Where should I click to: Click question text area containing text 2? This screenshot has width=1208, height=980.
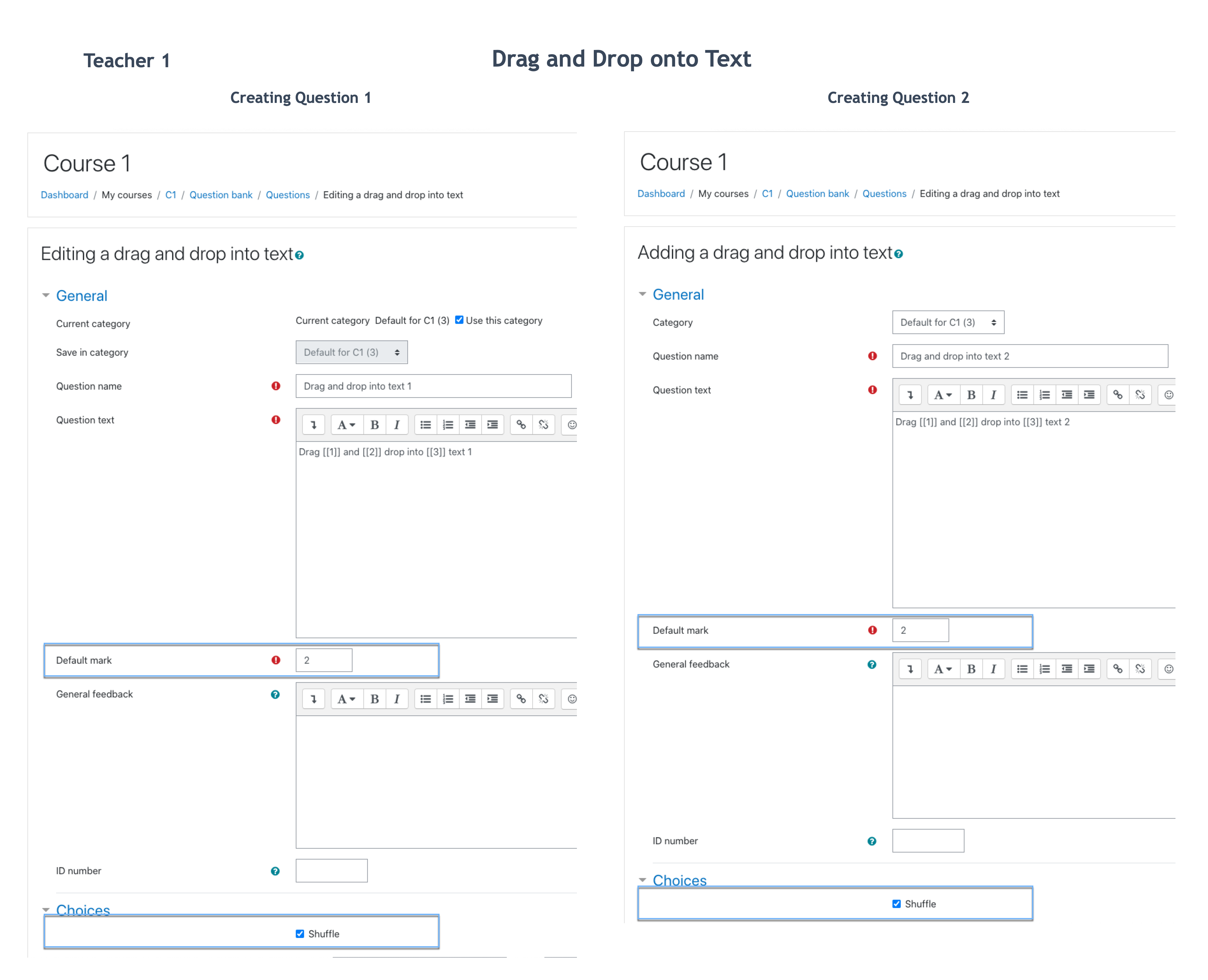pyautogui.click(x=1034, y=510)
